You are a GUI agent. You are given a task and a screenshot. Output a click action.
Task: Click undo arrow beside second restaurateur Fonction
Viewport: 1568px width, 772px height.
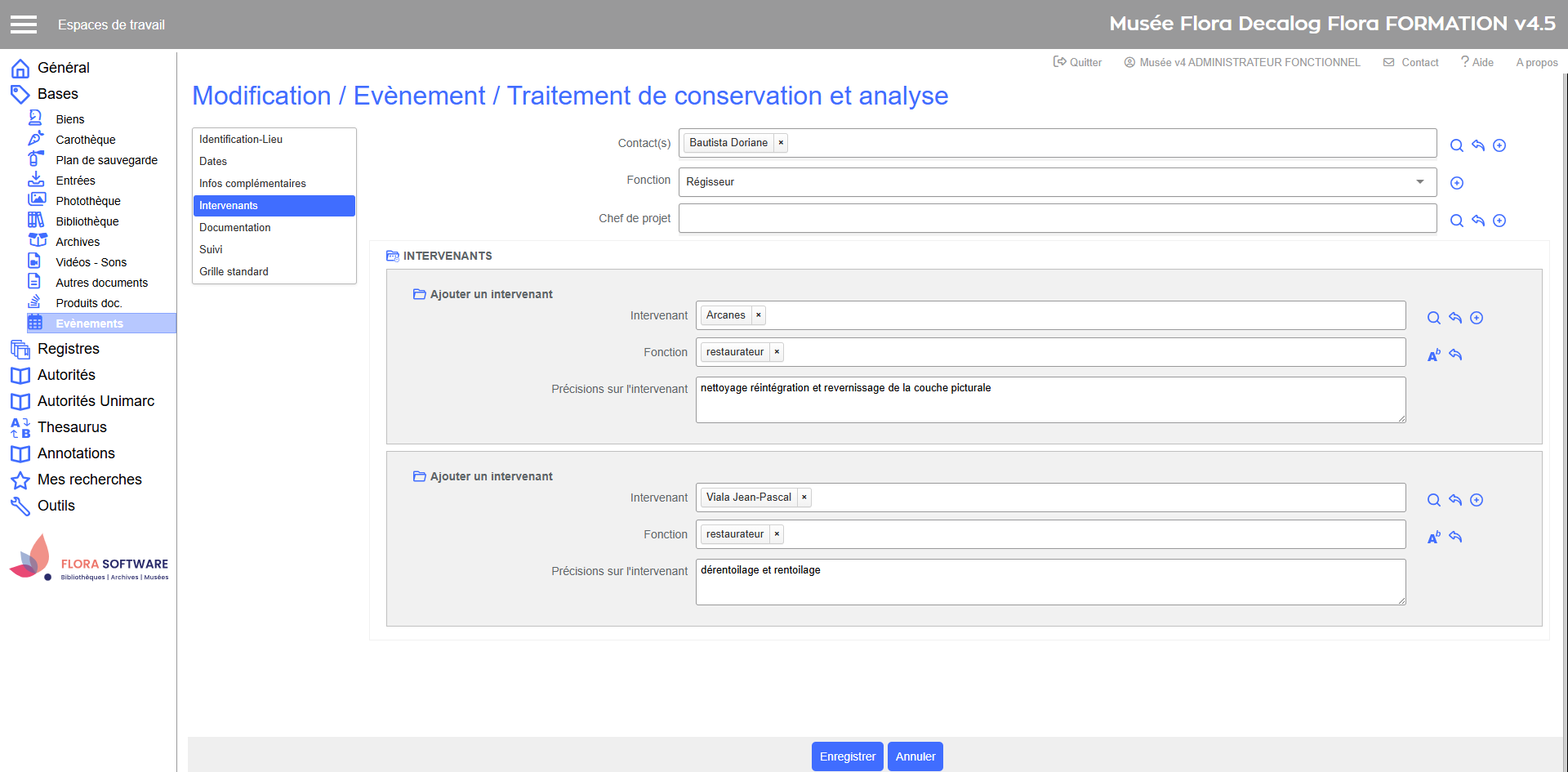[x=1454, y=537]
